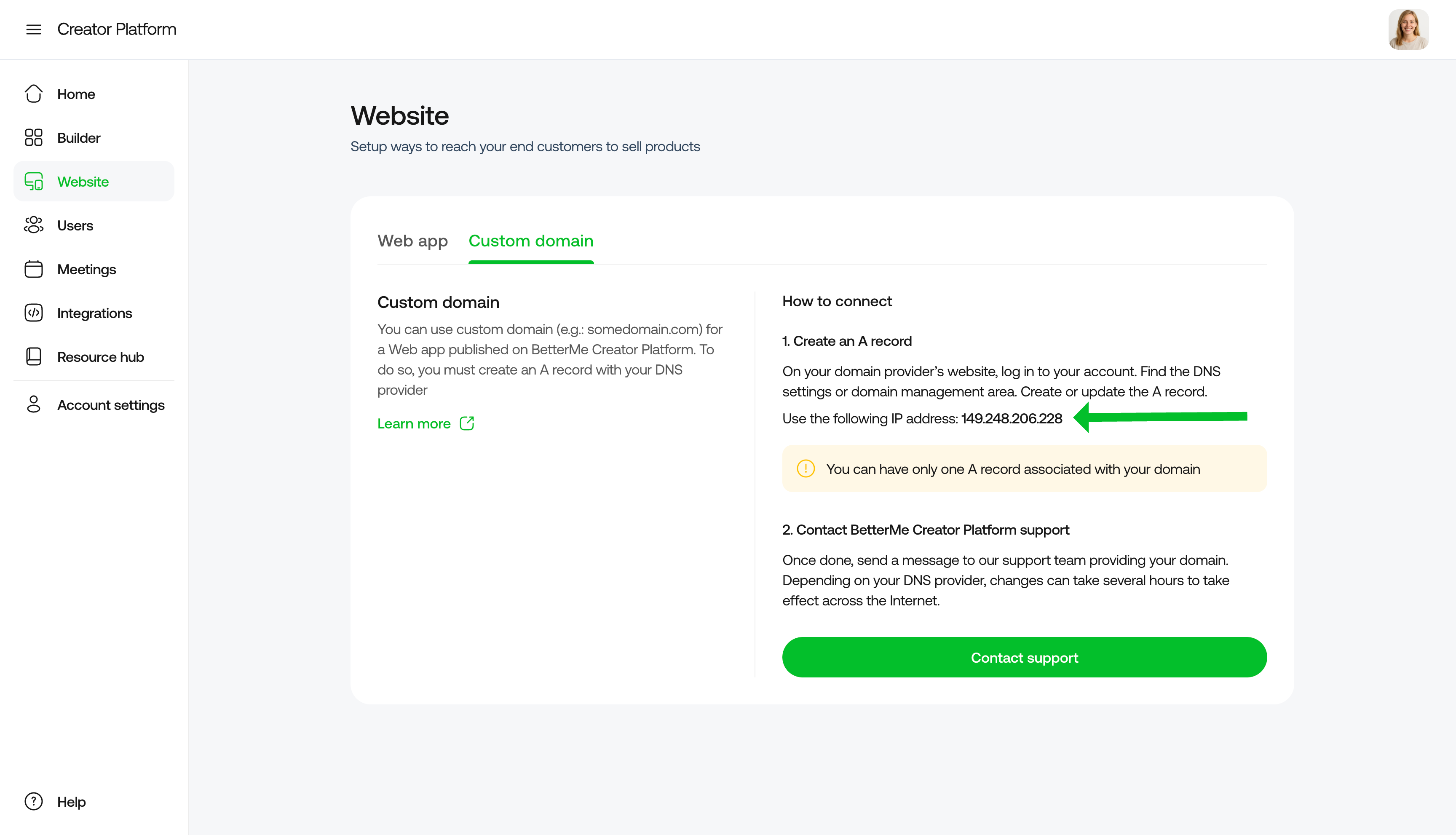Select the Custom domain tab

(x=530, y=241)
